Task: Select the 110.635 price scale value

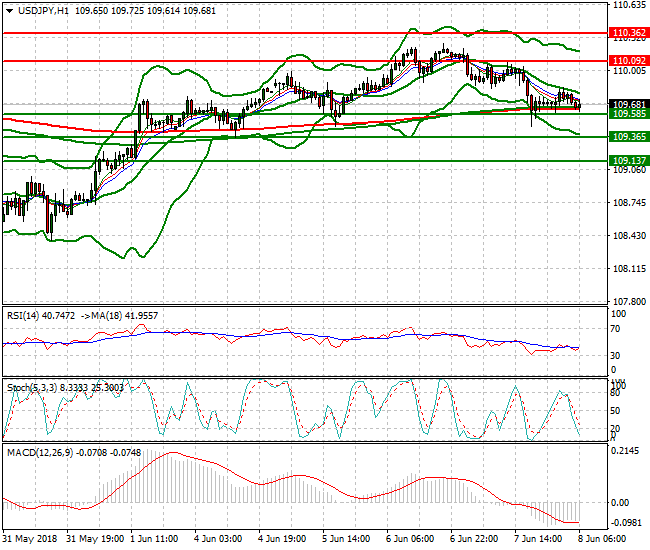Action: (x=629, y=5)
